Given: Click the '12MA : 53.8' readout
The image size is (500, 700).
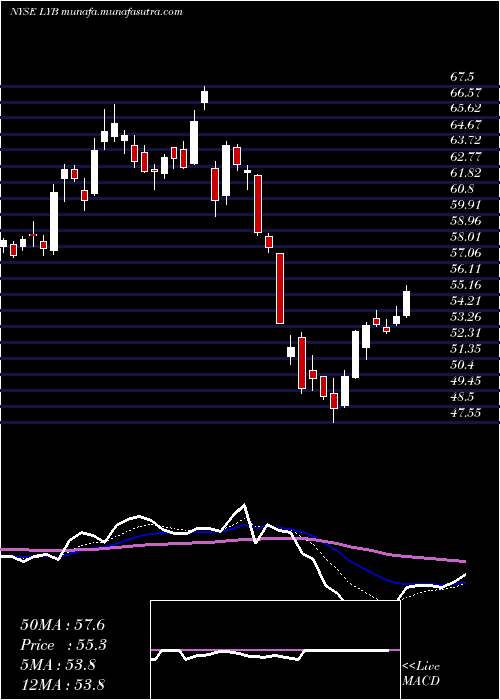Looking at the screenshot, I should (x=62, y=685).
